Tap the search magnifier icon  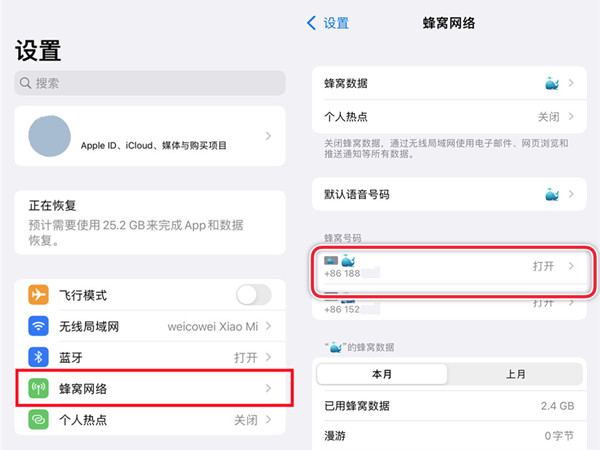tap(26, 83)
